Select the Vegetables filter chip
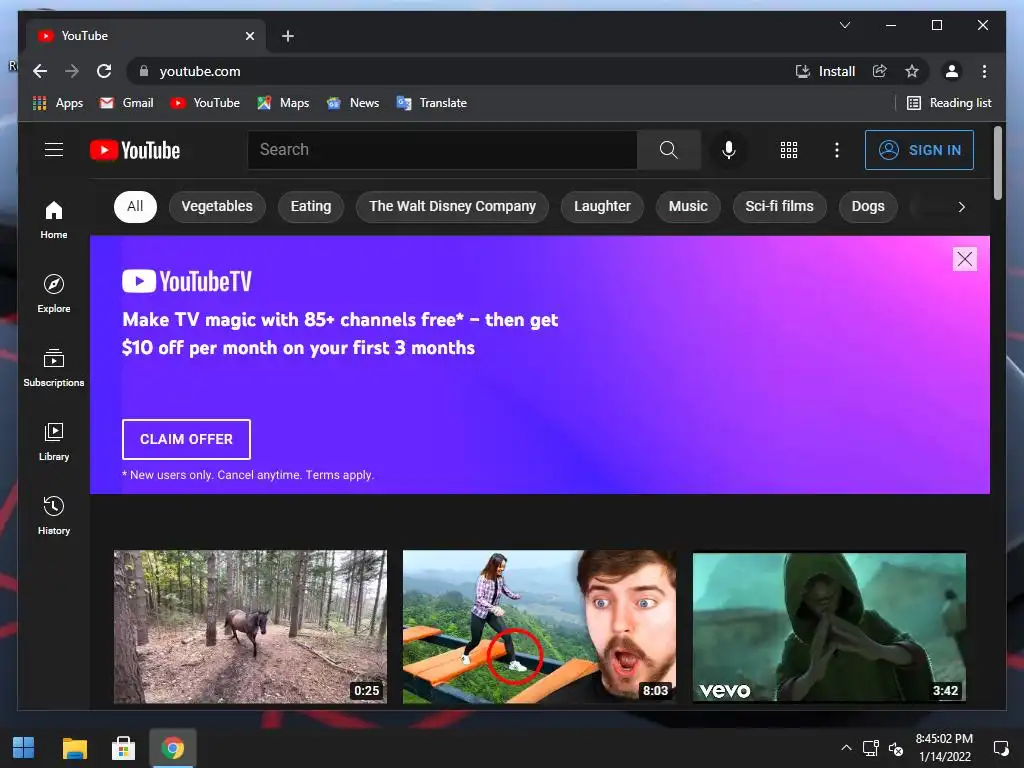 pos(217,206)
